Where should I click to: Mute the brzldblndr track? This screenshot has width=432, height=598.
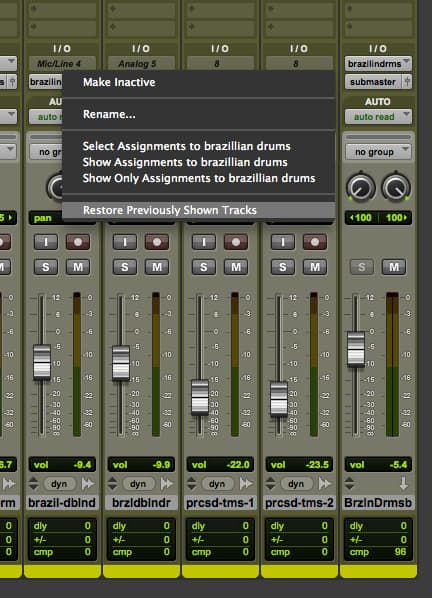pos(157,267)
